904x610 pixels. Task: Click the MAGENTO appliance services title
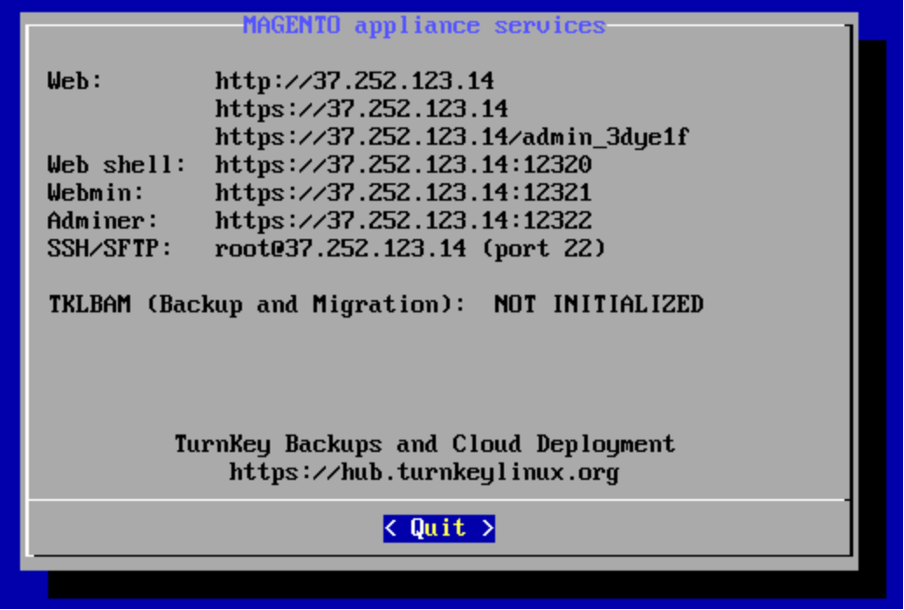click(424, 25)
